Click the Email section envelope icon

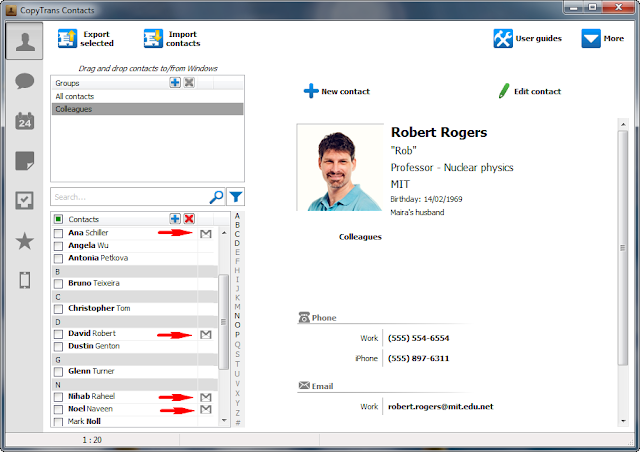pyautogui.click(x=304, y=385)
